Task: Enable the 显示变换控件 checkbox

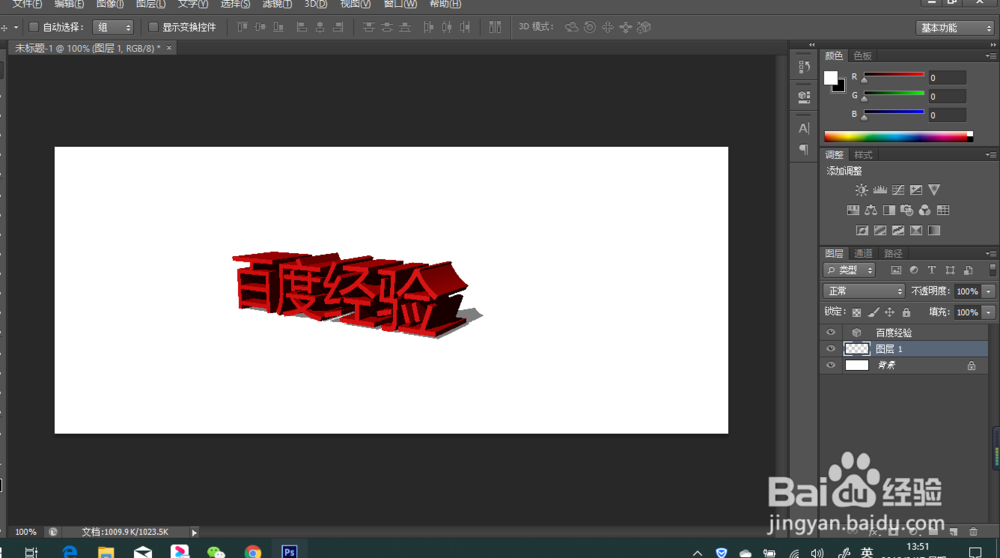Action: 153,27
